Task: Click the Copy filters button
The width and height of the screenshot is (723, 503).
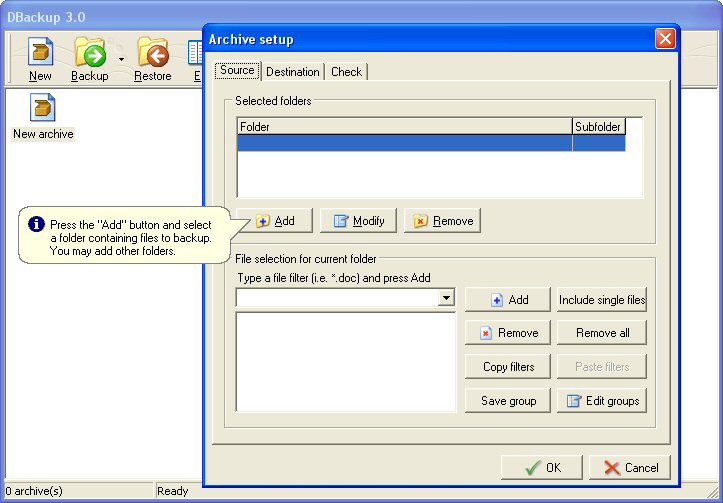Action: (508, 367)
